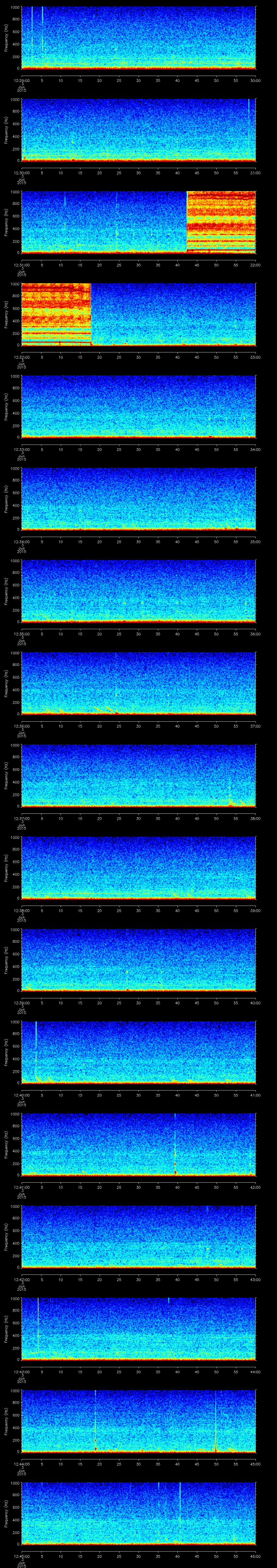Click the 12:41:00 start time label
Image resolution: width=277 pixels, height=1568 pixels.
tap(21, 1187)
